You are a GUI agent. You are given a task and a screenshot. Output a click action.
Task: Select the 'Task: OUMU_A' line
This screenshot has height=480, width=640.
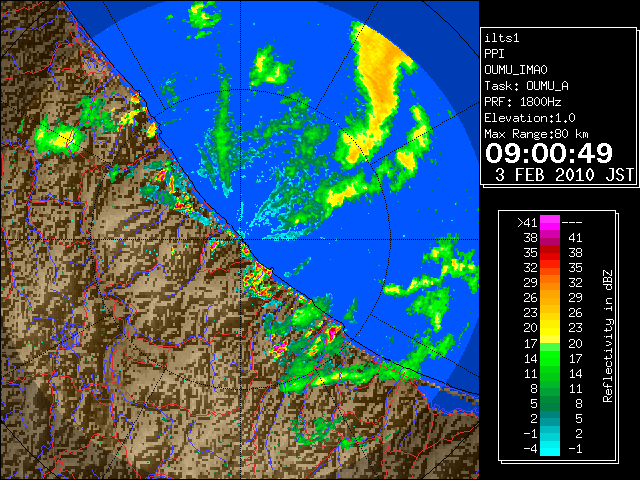tap(526, 86)
